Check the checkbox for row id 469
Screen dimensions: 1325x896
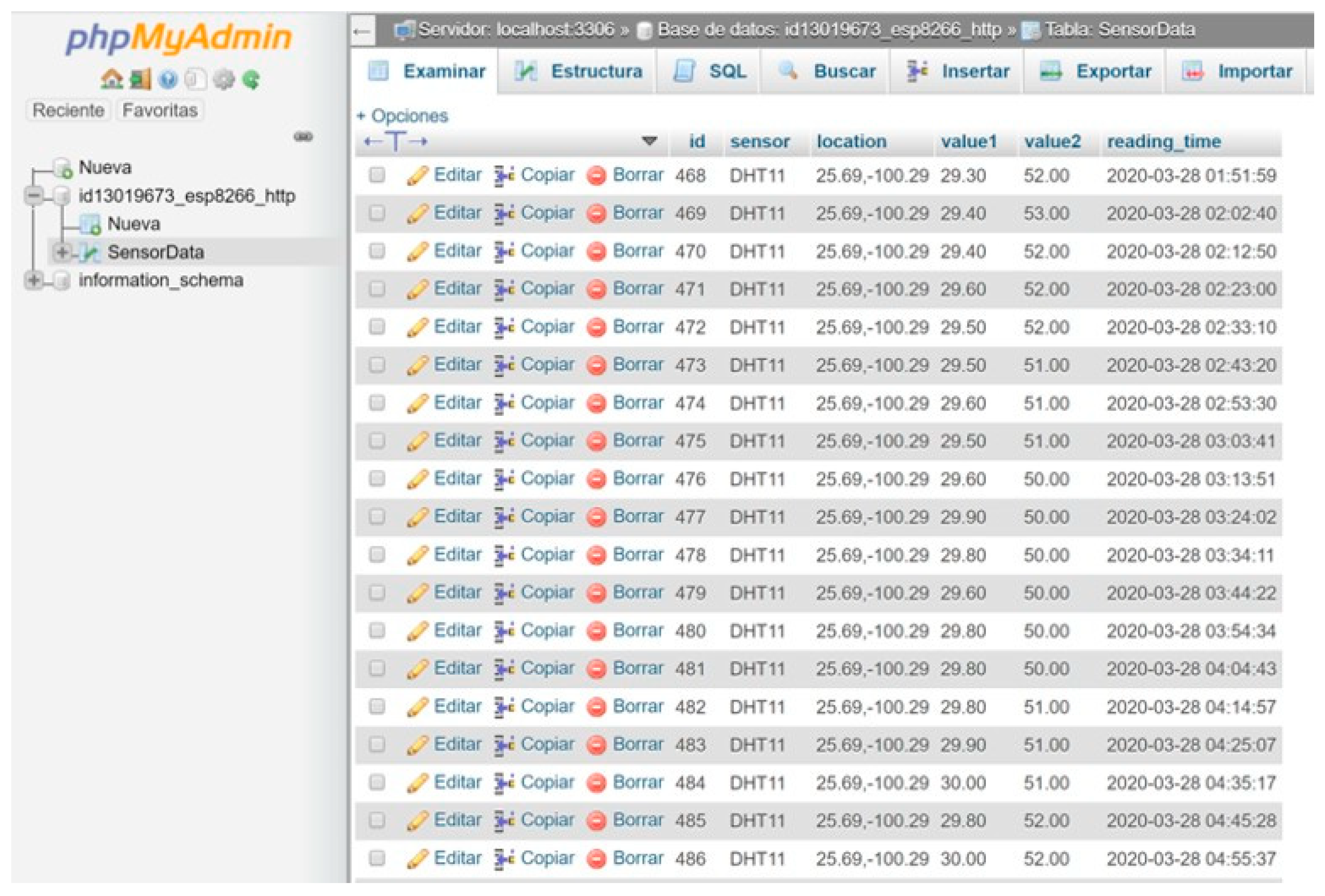click(377, 214)
